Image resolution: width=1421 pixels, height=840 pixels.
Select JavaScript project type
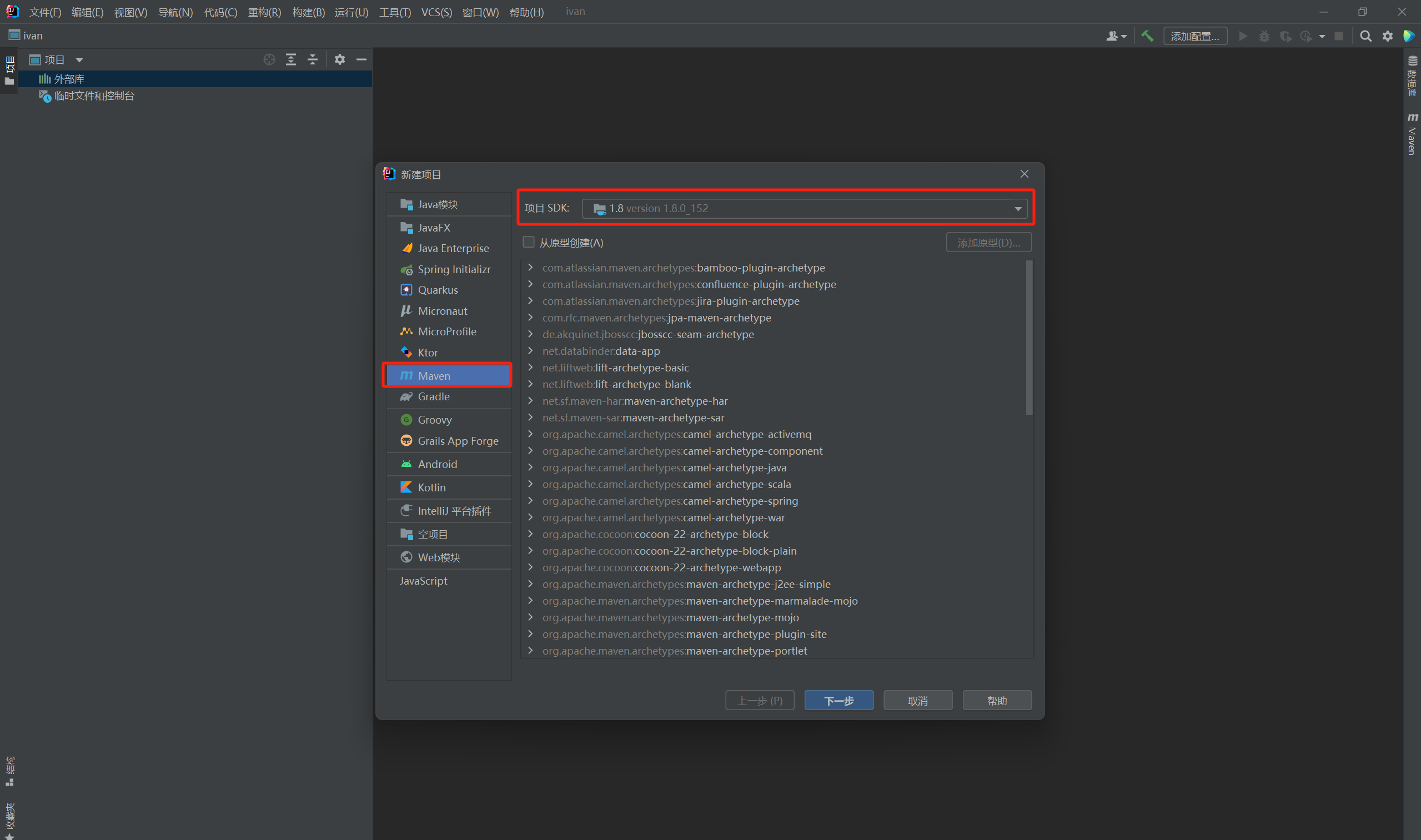449,581
